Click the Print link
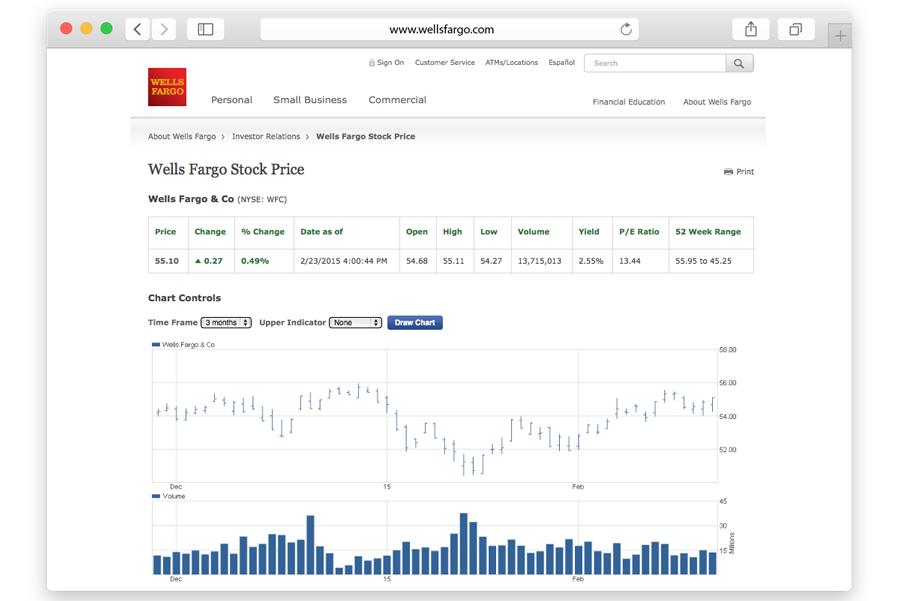The width and height of the screenshot is (900, 601). click(745, 172)
